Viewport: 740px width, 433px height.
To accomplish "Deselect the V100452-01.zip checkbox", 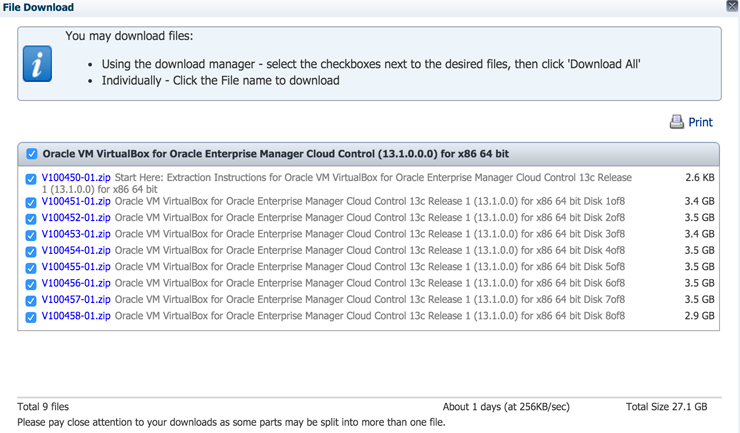I will pos(32,218).
